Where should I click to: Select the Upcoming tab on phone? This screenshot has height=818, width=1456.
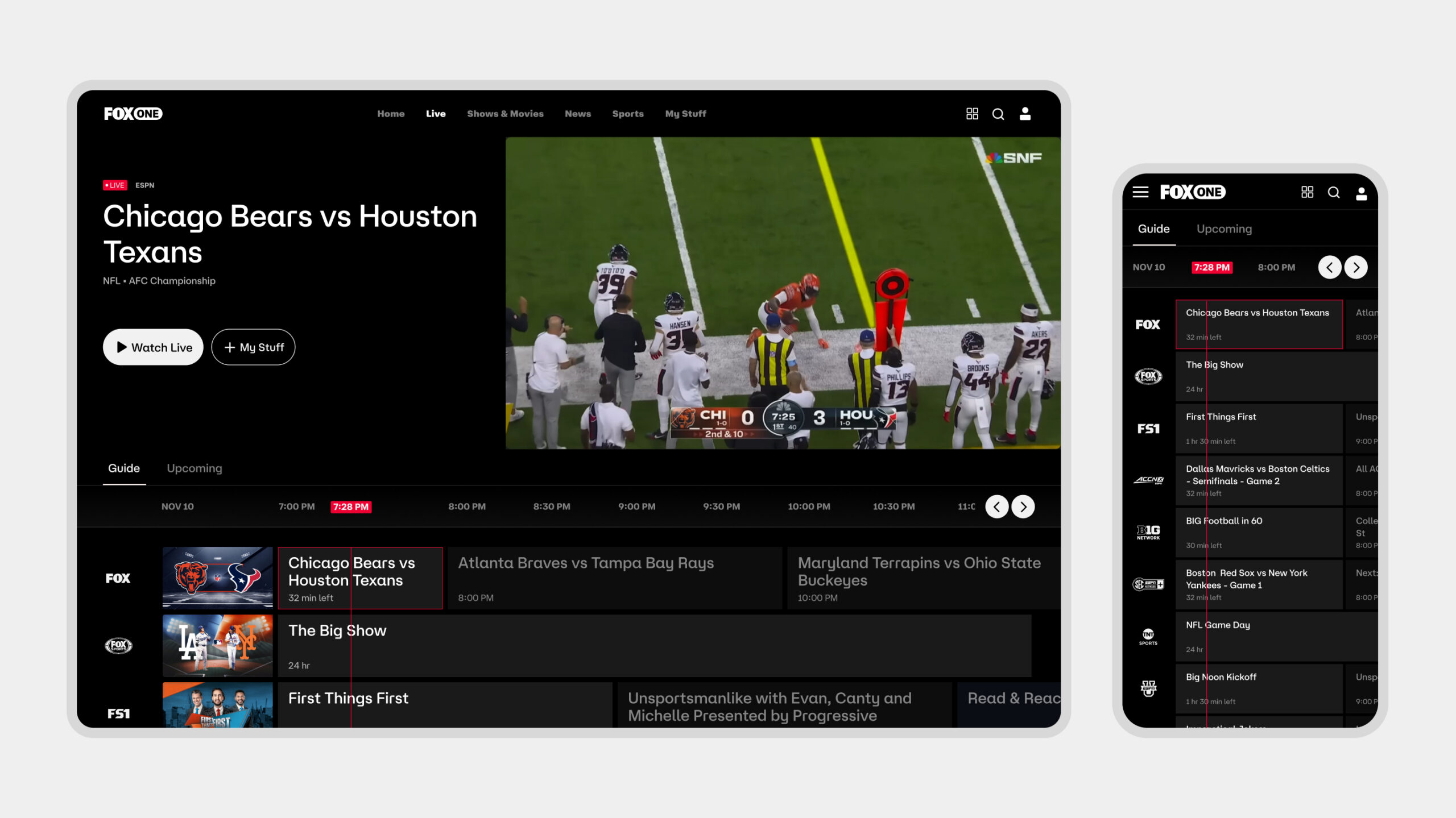point(1224,229)
